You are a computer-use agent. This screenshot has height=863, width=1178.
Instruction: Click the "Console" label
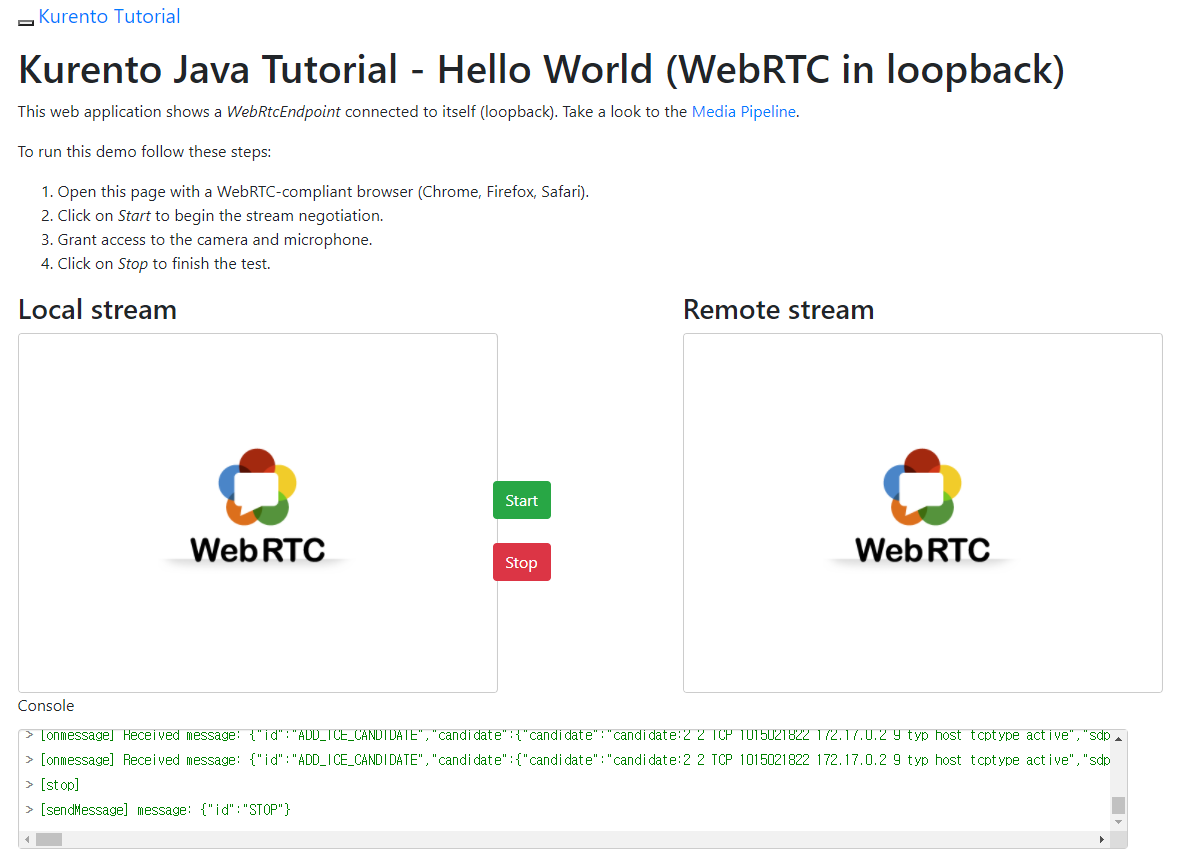point(46,706)
